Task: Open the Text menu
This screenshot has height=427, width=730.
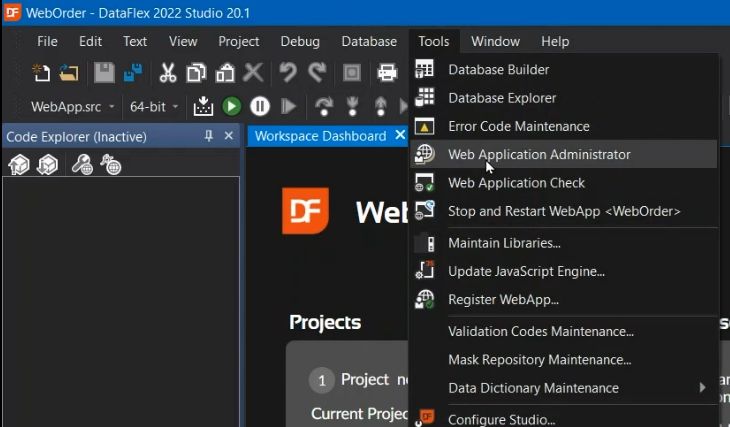Action: click(x=135, y=41)
